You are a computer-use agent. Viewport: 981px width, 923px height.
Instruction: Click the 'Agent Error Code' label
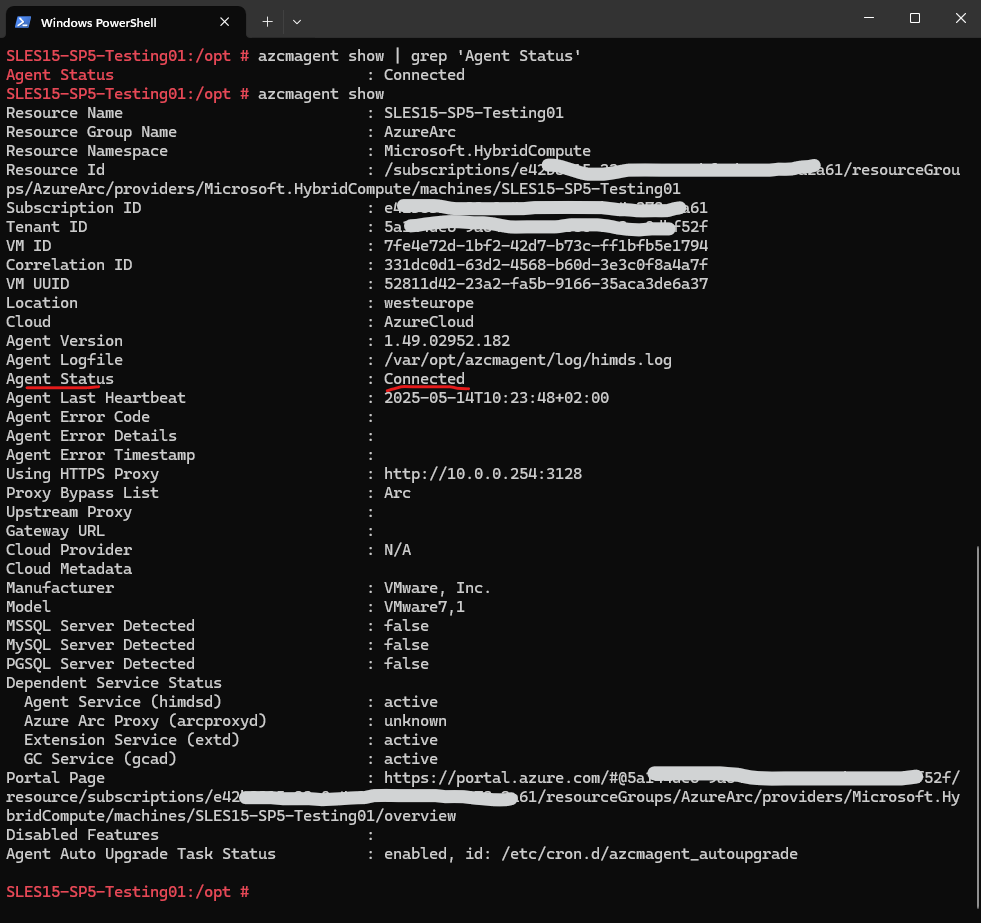(x=78, y=417)
